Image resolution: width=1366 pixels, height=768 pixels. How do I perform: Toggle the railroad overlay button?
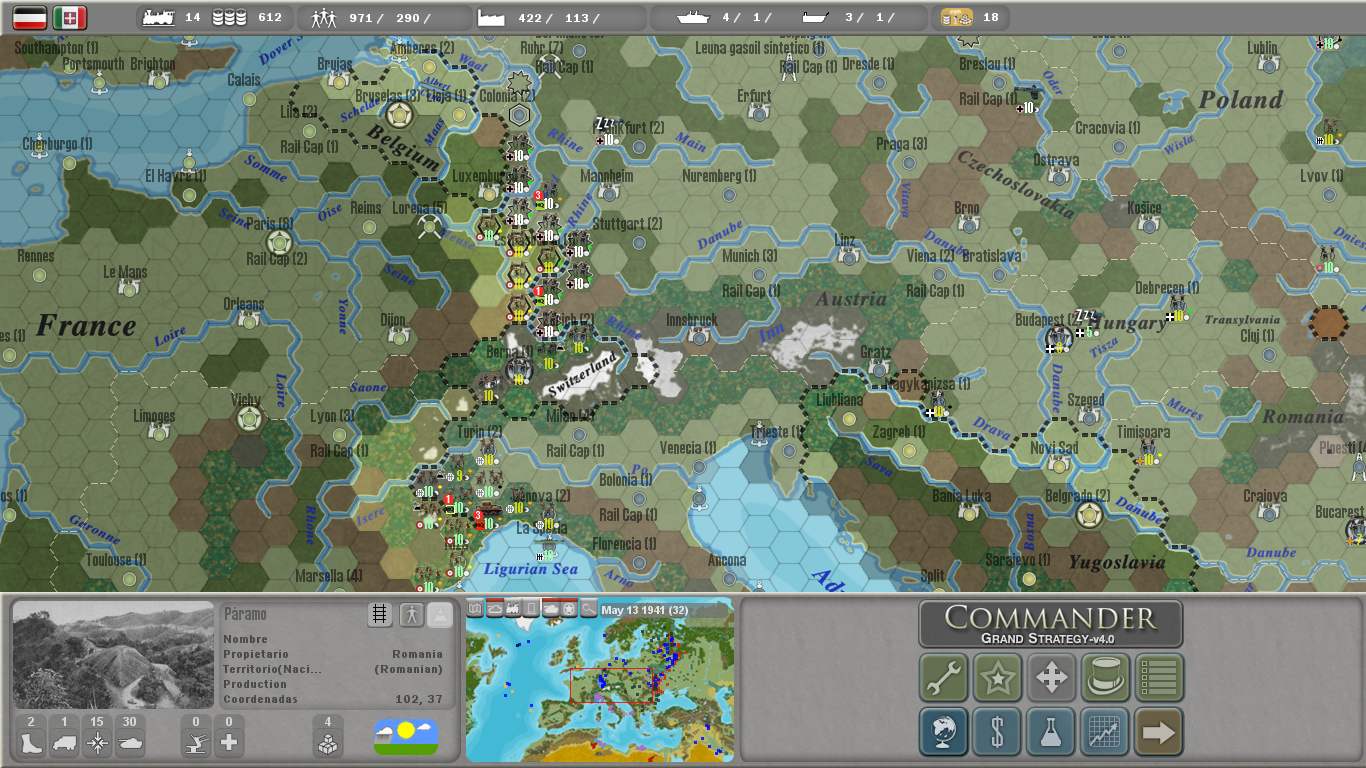click(380, 614)
